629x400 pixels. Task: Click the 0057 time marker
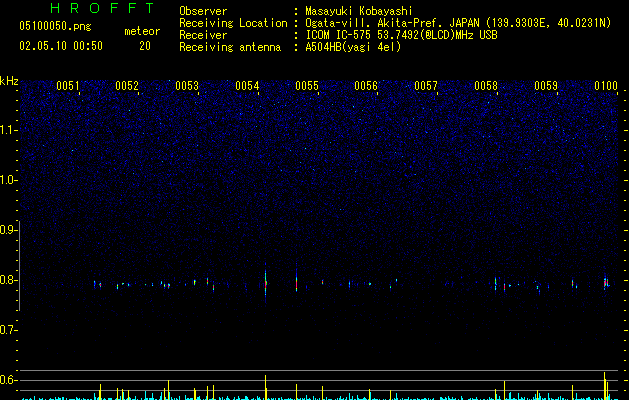(426, 86)
